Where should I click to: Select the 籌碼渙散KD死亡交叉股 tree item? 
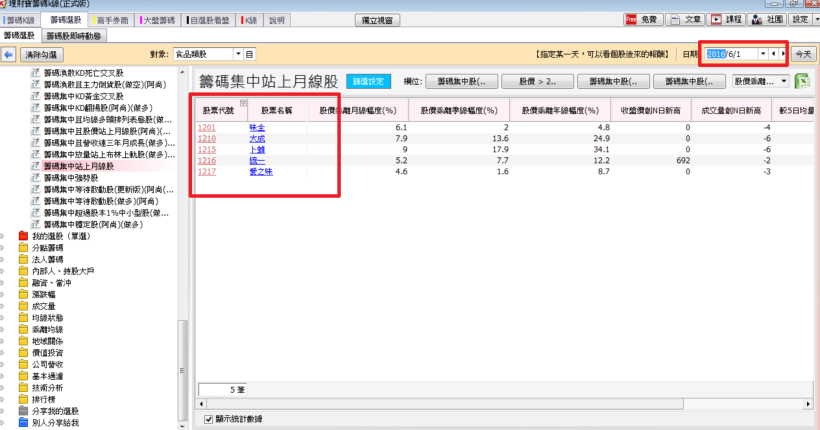click(83, 73)
